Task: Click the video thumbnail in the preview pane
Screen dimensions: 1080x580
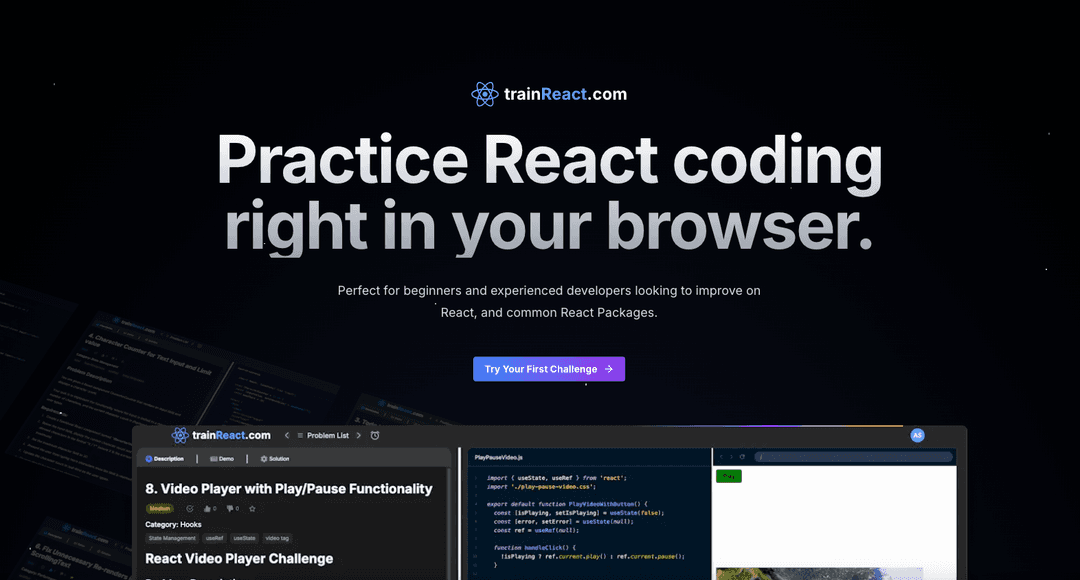Action: (x=820, y=574)
